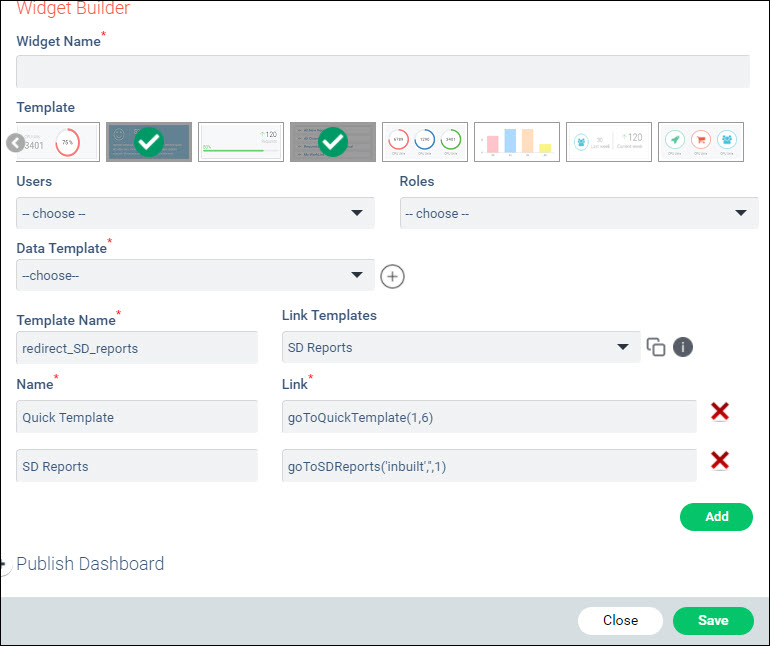Open the Data Template dropdown

click(195, 275)
